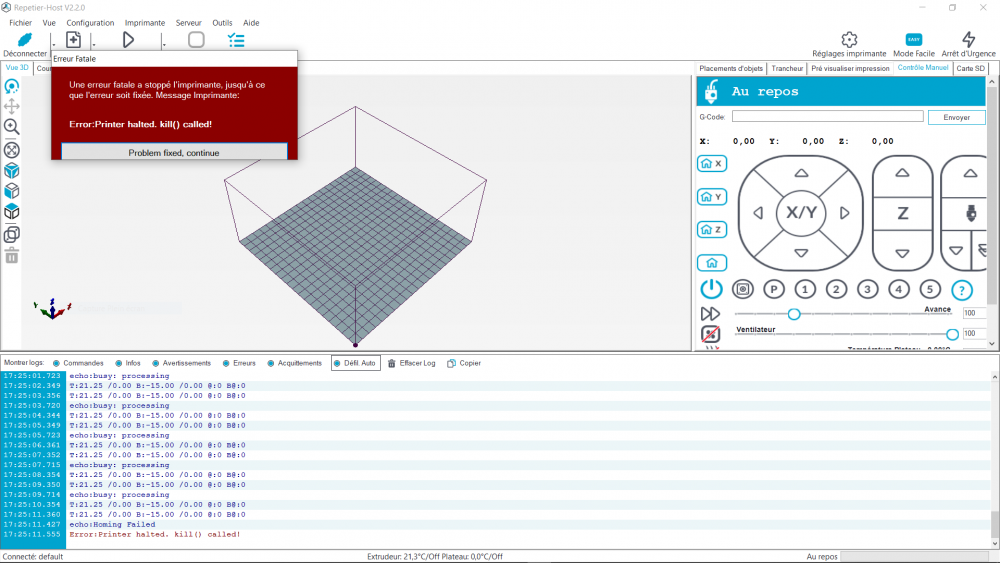Home all axes button
This screenshot has height=563, width=1000.
pos(712,263)
